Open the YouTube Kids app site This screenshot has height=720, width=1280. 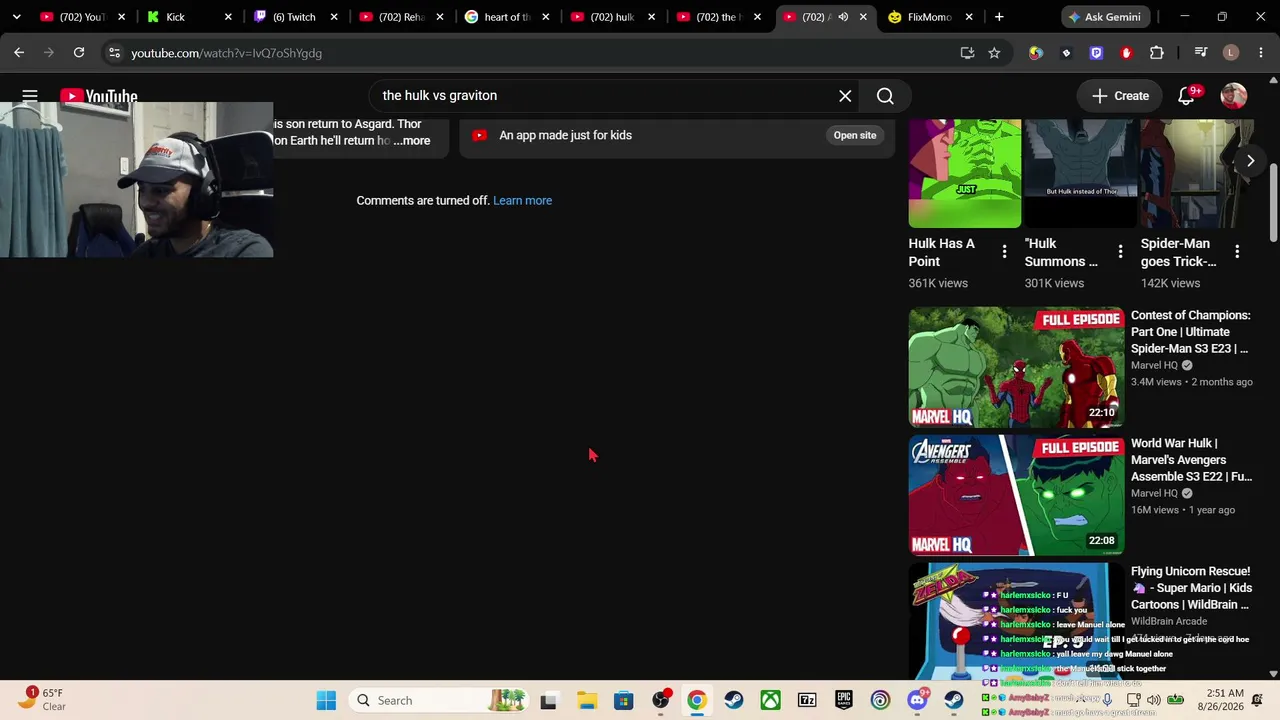pos(855,135)
